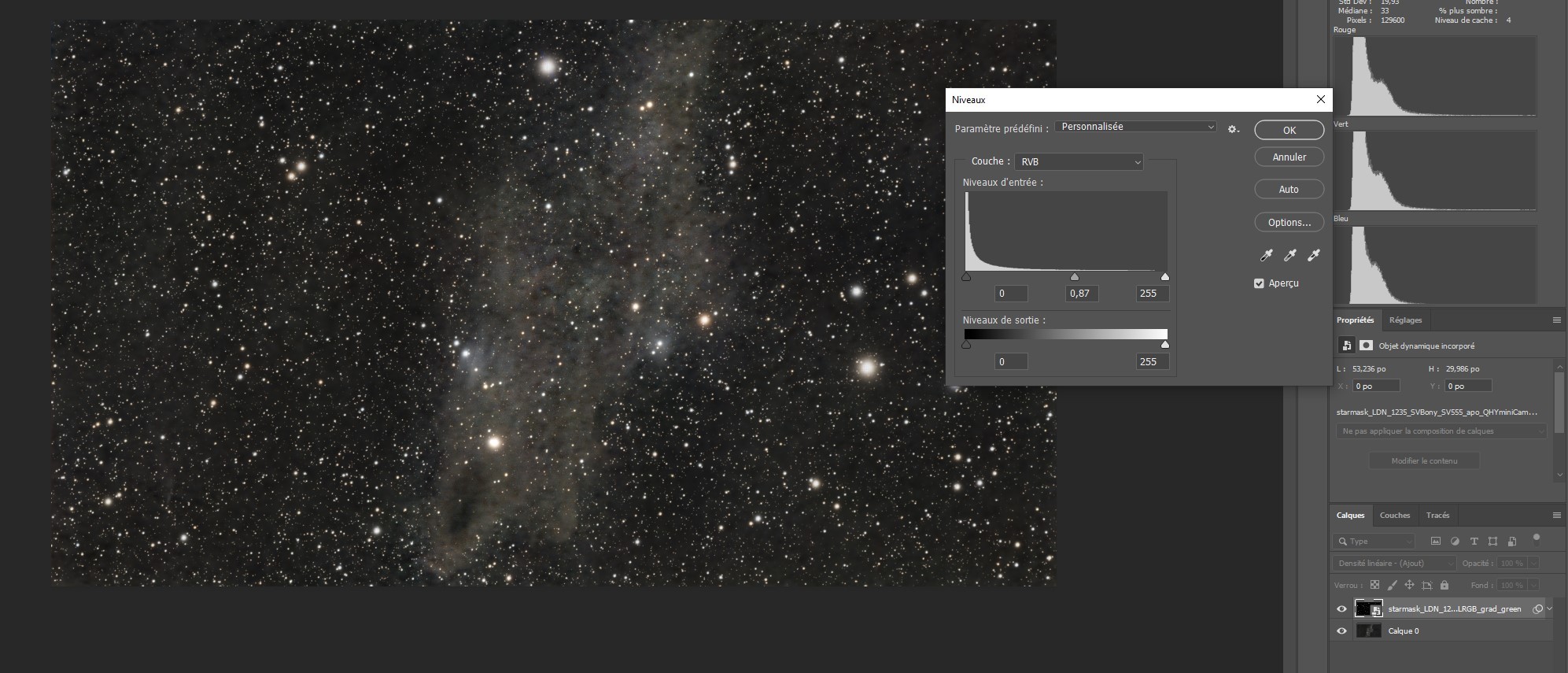
Task: Open the Propriétés panel menu icon
Action: pos(1556,320)
